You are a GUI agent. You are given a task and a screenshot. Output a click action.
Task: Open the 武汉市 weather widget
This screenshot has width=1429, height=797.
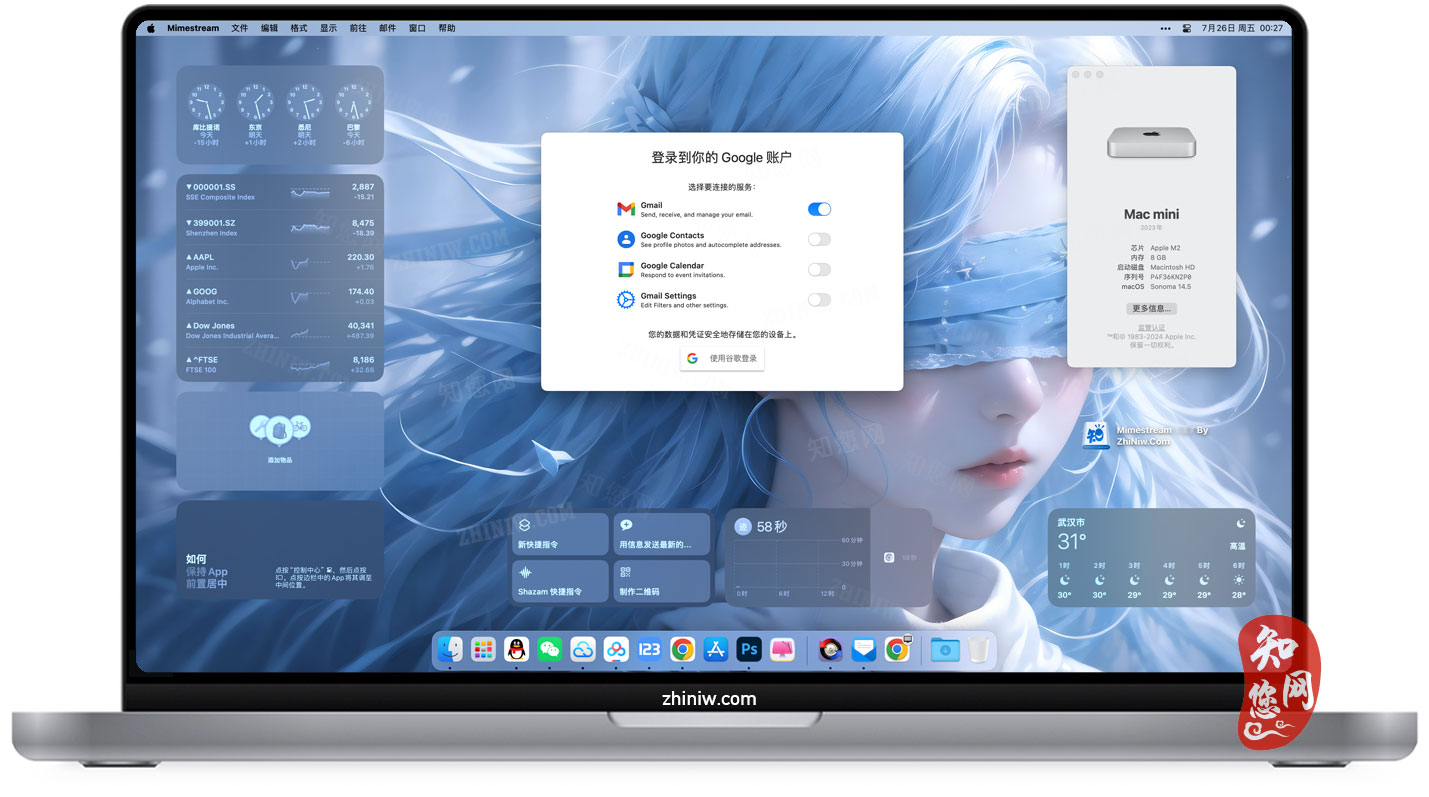point(1151,558)
